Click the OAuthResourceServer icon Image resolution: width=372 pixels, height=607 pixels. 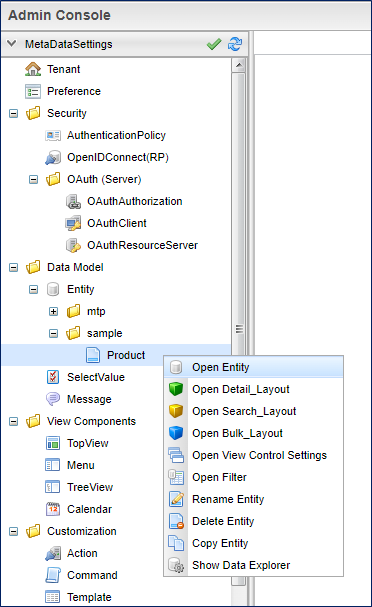(73, 245)
